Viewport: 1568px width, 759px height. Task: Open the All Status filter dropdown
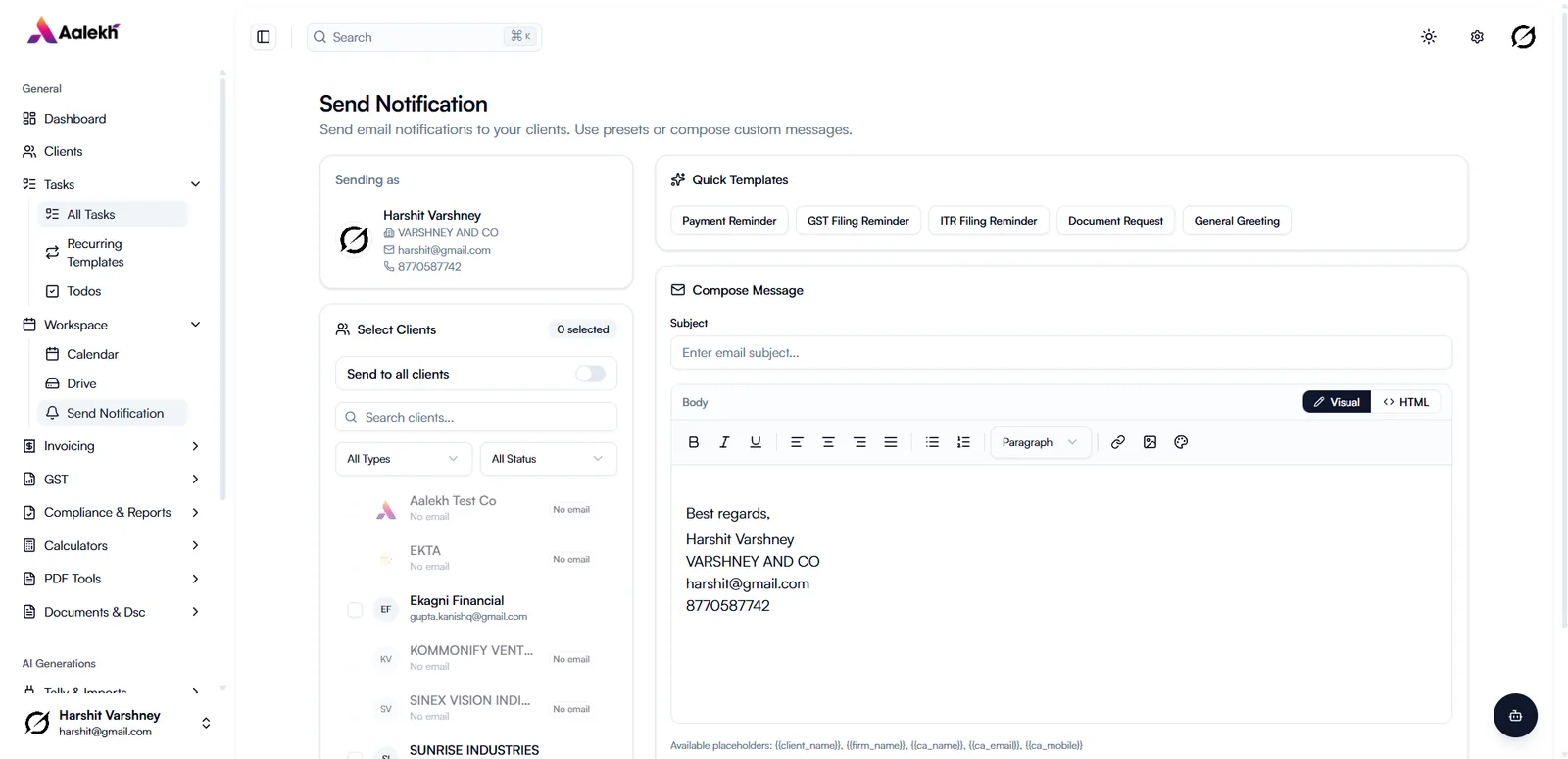(548, 459)
